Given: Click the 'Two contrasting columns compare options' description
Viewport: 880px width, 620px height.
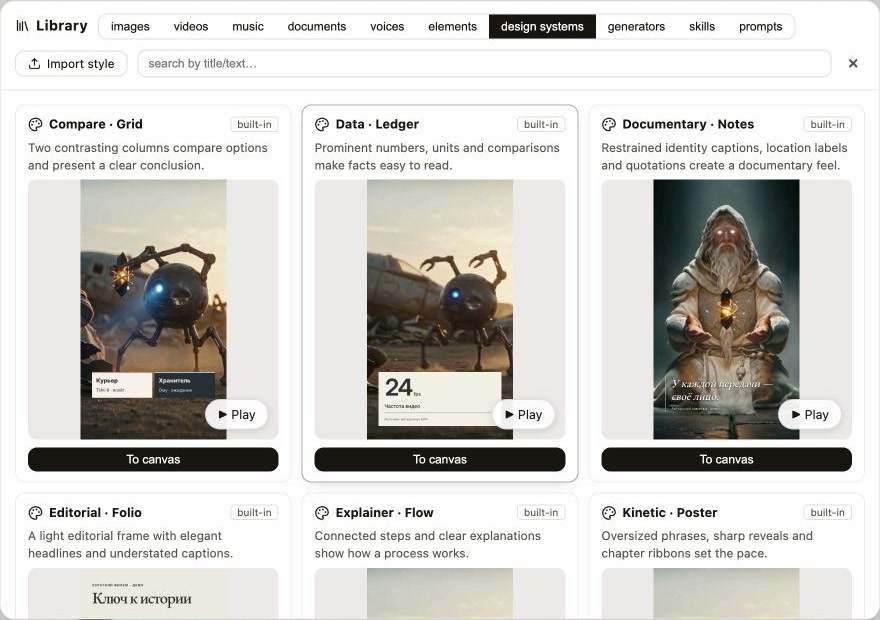Looking at the screenshot, I should point(148,157).
